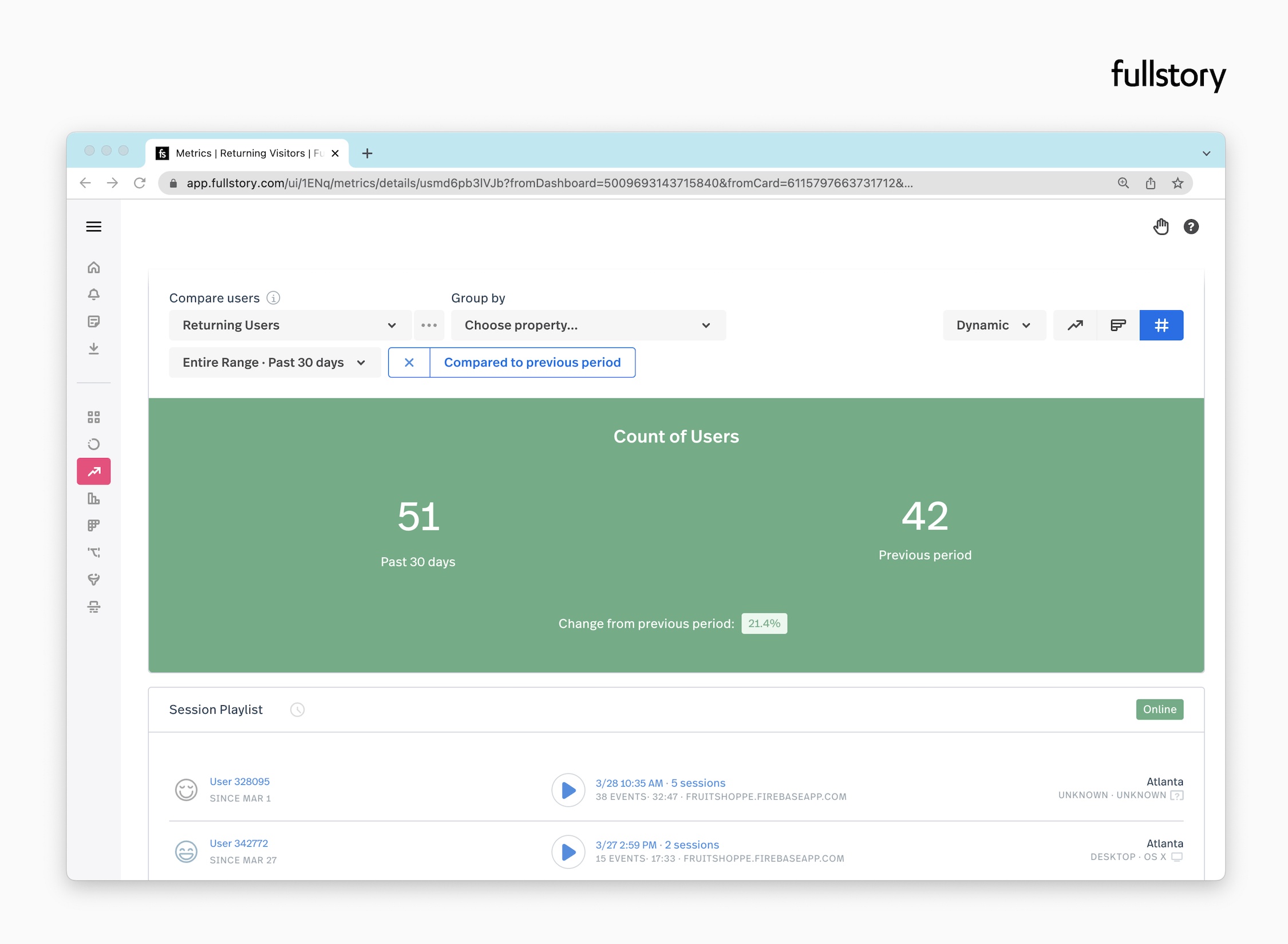Go back in browser

pos(85,183)
